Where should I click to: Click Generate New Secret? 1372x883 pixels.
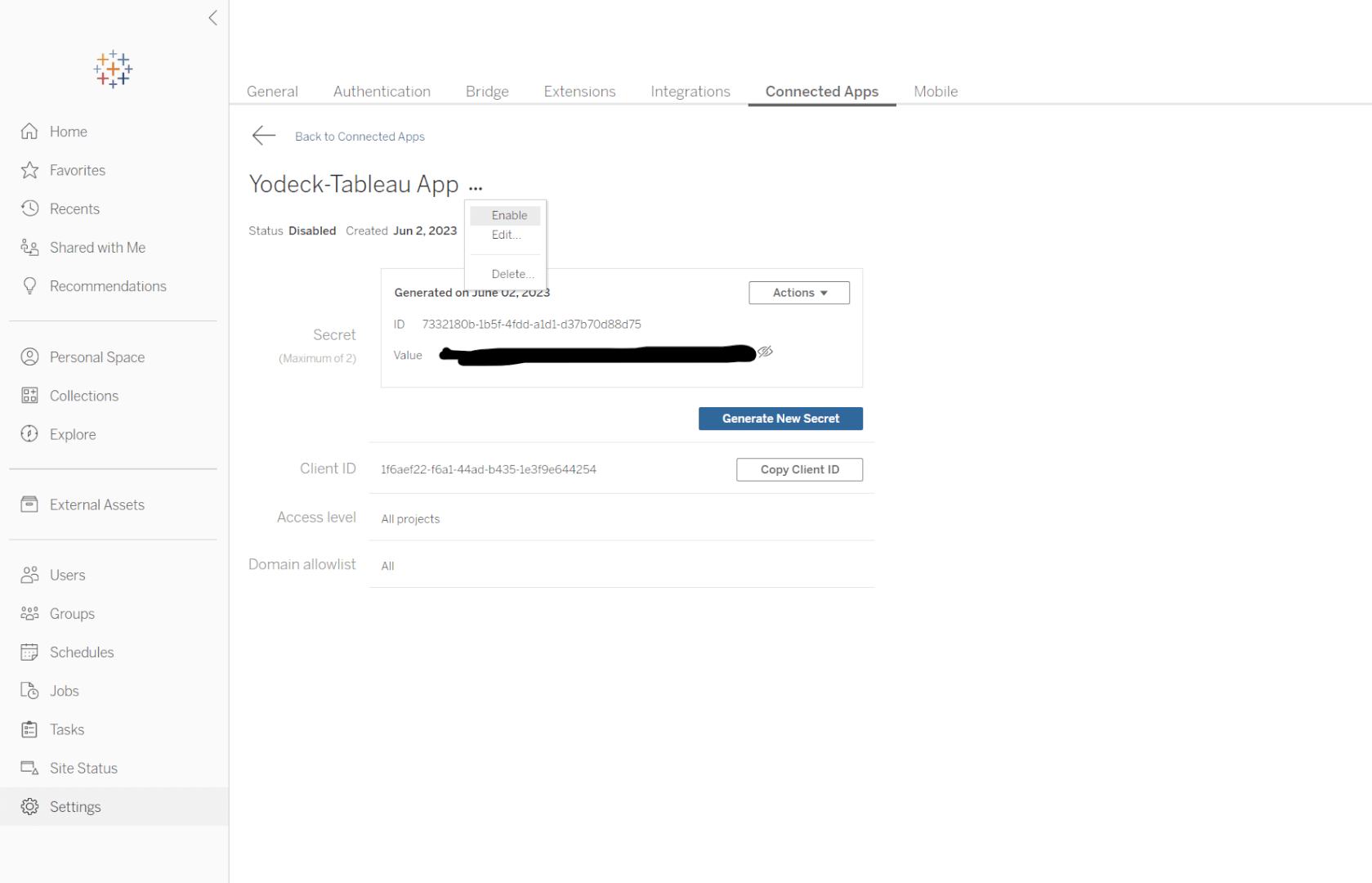click(x=780, y=418)
